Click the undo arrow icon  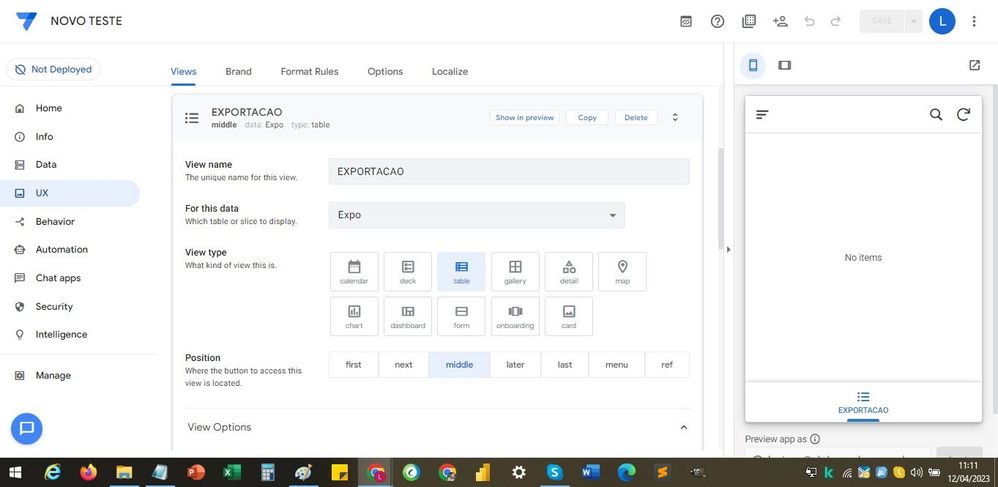pos(810,21)
